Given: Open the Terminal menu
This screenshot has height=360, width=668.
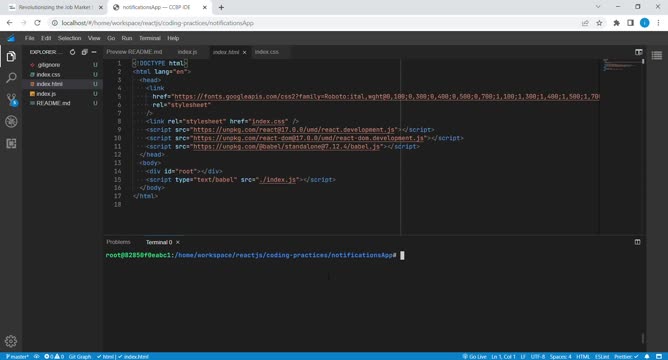Looking at the screenshot, I should (x=150, y=38).
